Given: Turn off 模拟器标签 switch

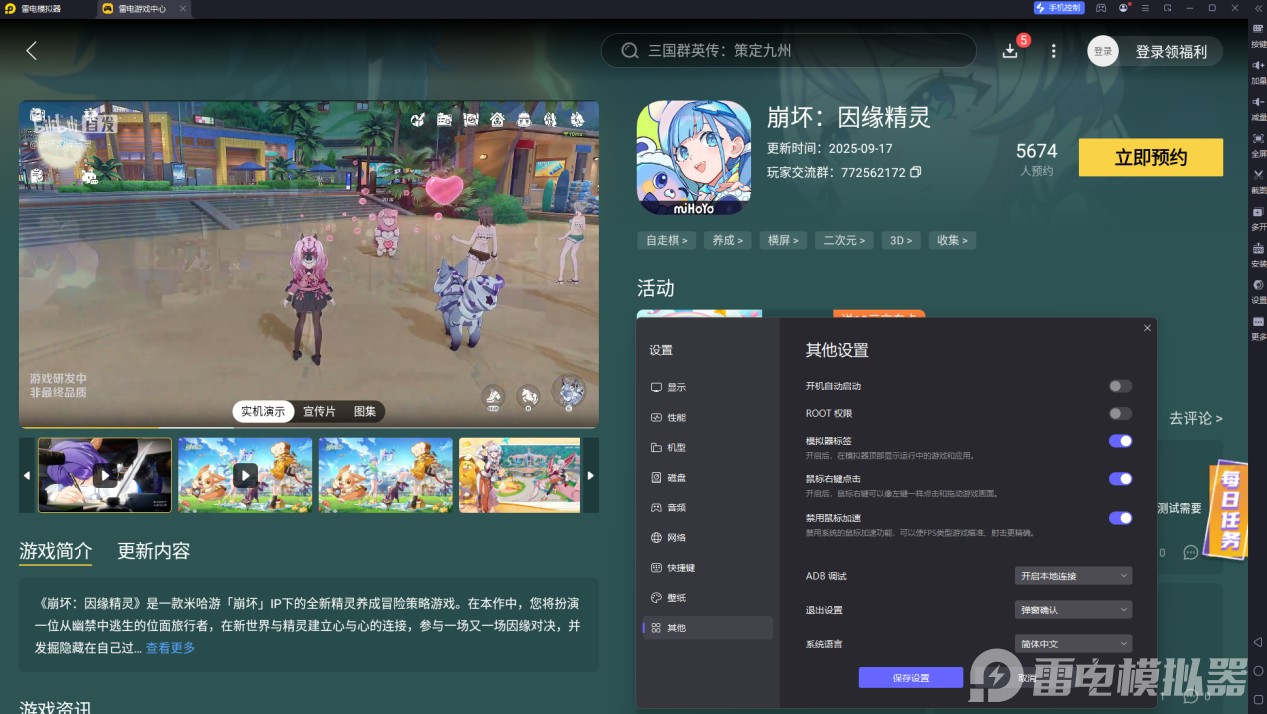Looking at the screenshot, I should tap(1120, 441).
